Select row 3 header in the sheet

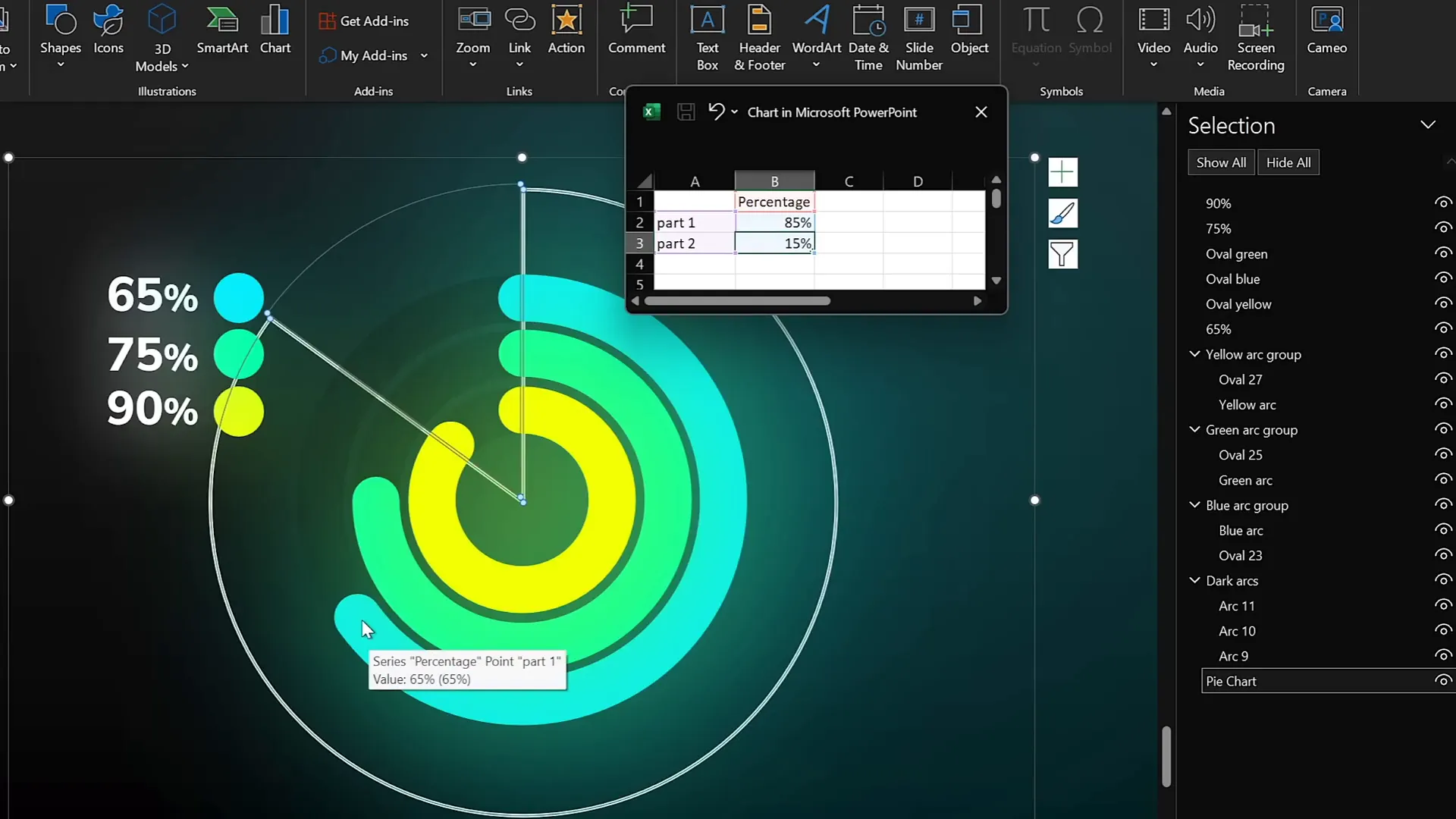tap(639, 243)
